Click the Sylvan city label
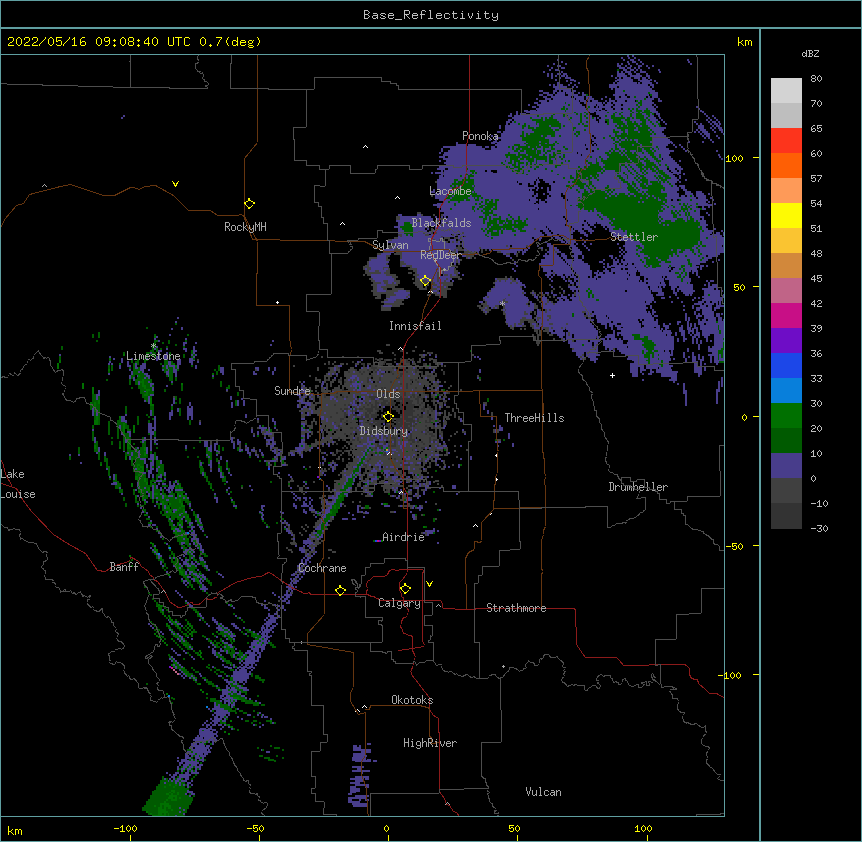The image size is (862, 842). [390, 245]
